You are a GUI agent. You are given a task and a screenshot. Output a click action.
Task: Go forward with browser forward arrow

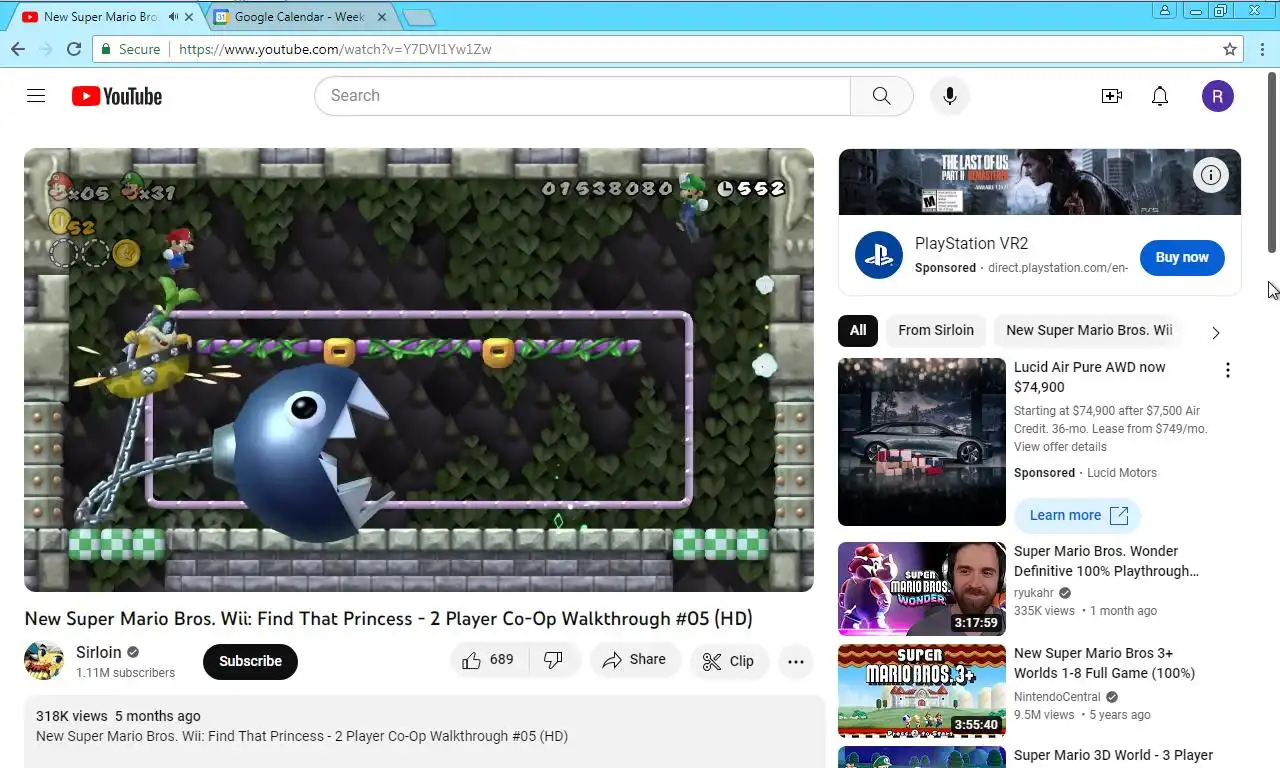pyautogui.click(x=45, y=49)
